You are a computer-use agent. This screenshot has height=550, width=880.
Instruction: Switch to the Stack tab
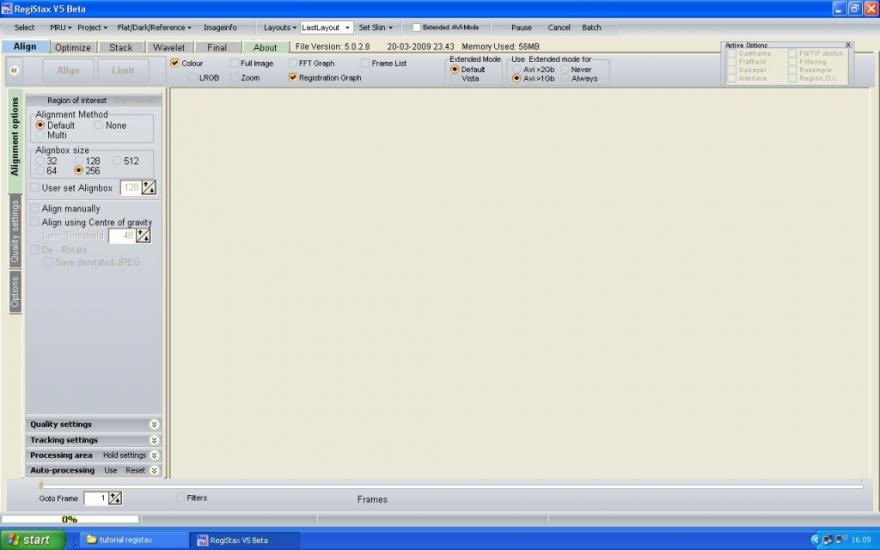coord(121,48)
